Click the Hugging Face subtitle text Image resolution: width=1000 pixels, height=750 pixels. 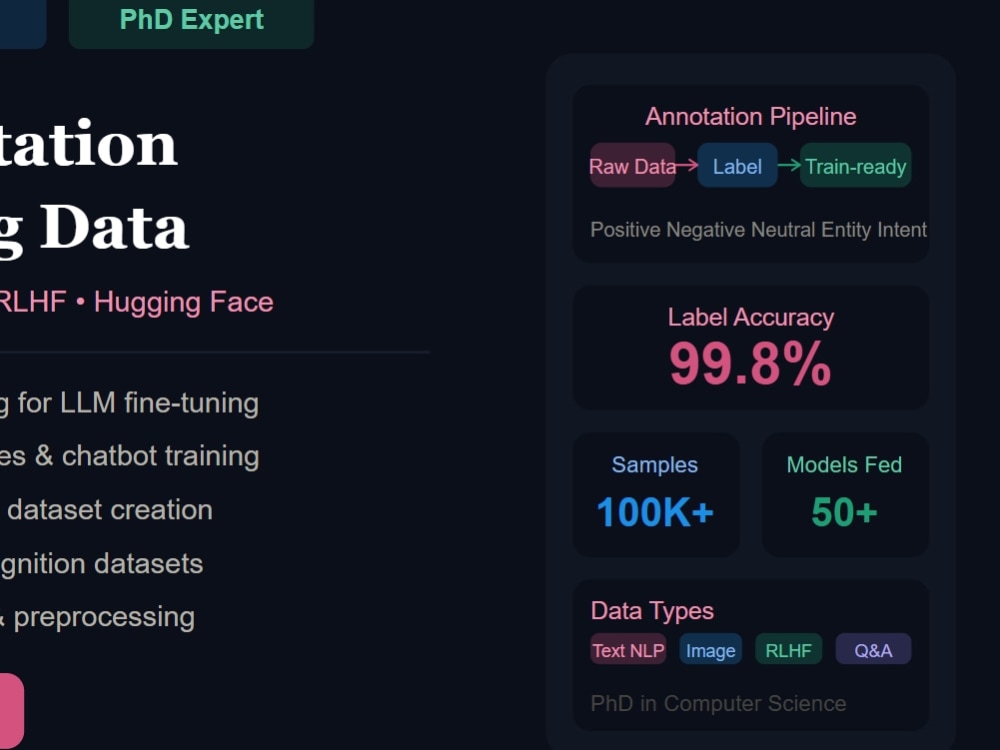184,302
